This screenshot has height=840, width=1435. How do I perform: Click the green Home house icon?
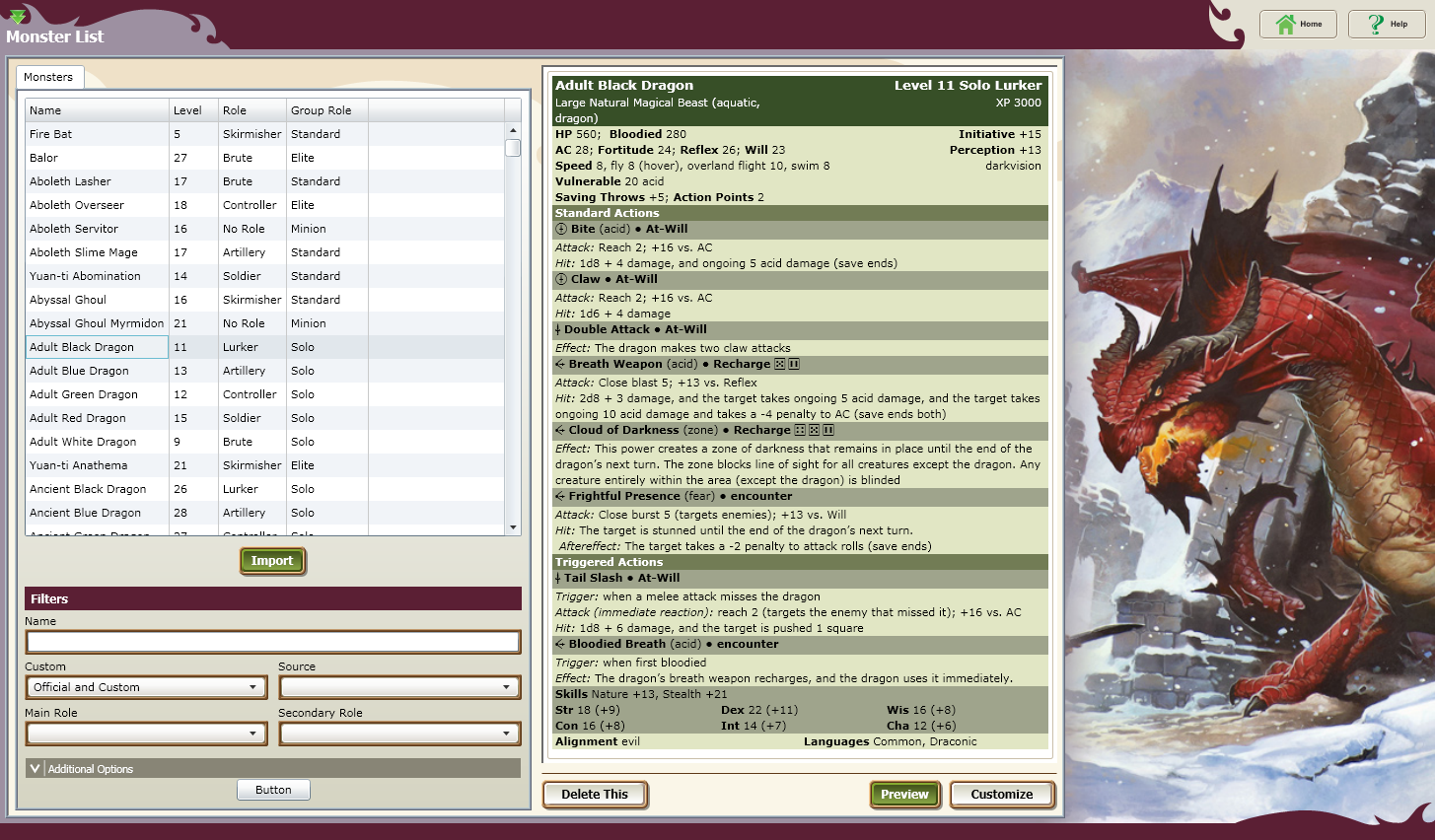point(1285,25)
